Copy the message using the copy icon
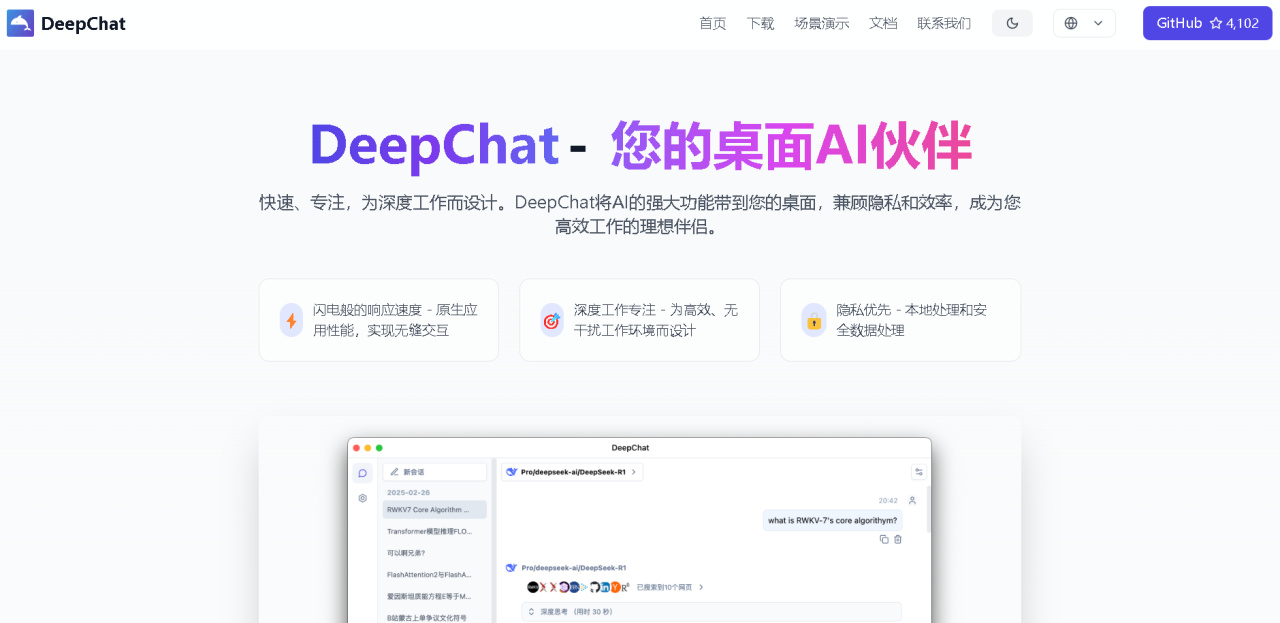Image resolution: width=1280 pixels, height=623 pixels. point(884,539)
